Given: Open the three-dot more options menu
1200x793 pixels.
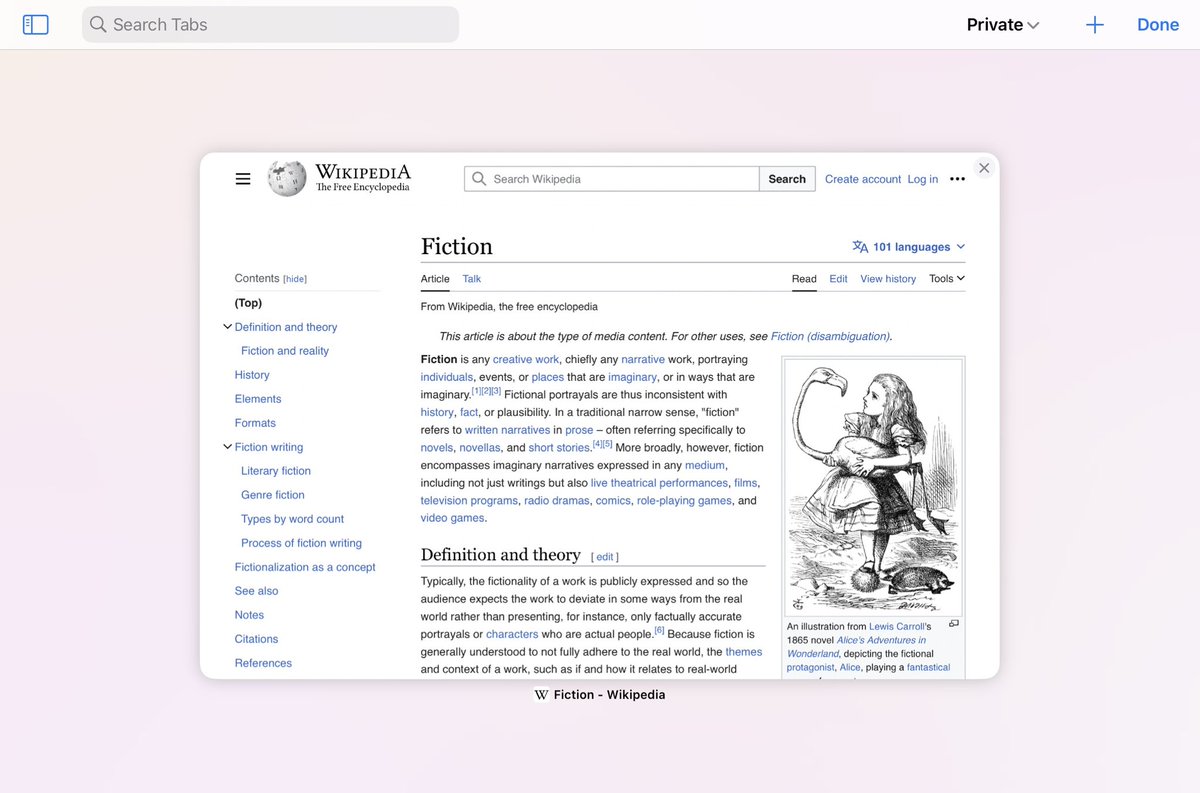Looking at the screenshot, I should click(x=957, y=179).
